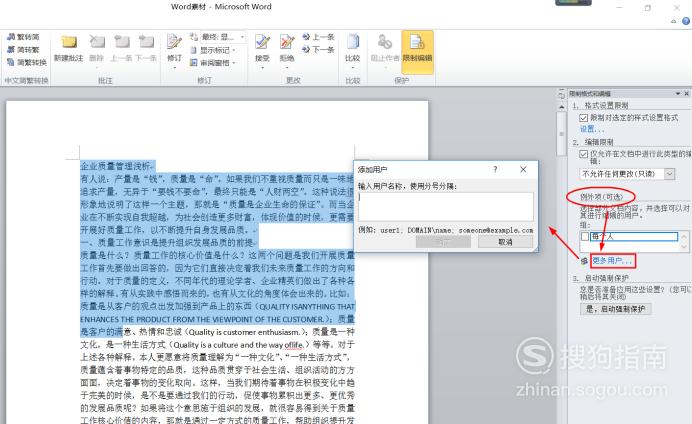Click 取消 button in 添加用户 dialog

(505, 242)
